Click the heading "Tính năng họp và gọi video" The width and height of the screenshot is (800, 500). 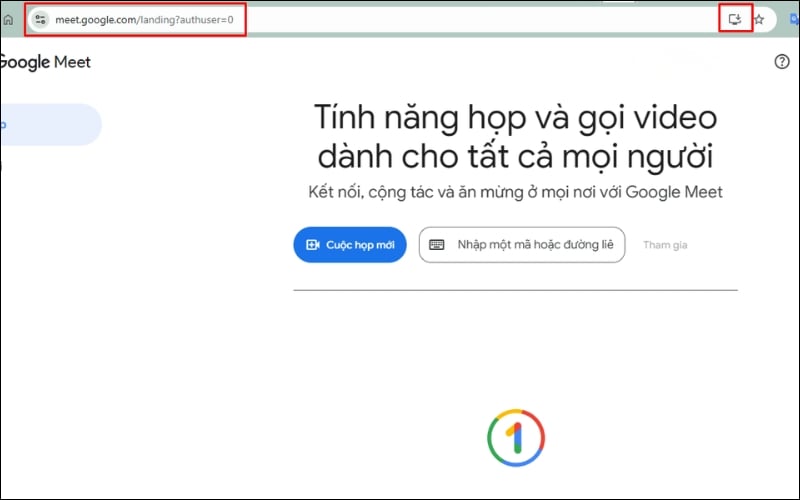tap(515, 117)
